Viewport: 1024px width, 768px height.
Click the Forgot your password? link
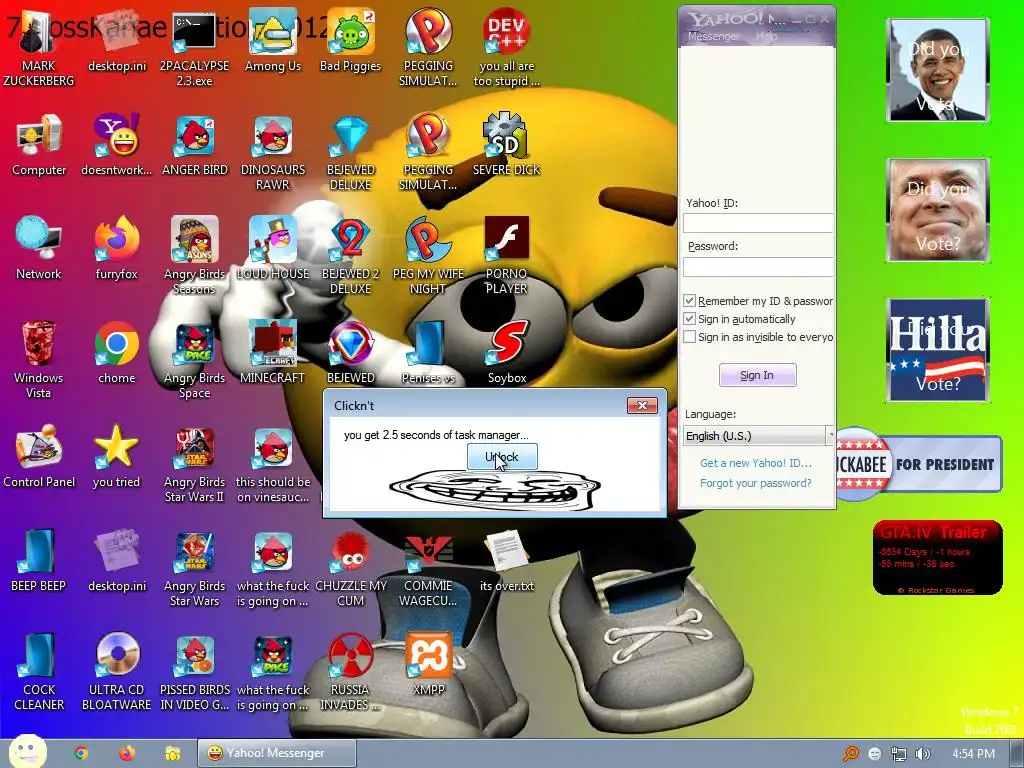tap(756, 483)
